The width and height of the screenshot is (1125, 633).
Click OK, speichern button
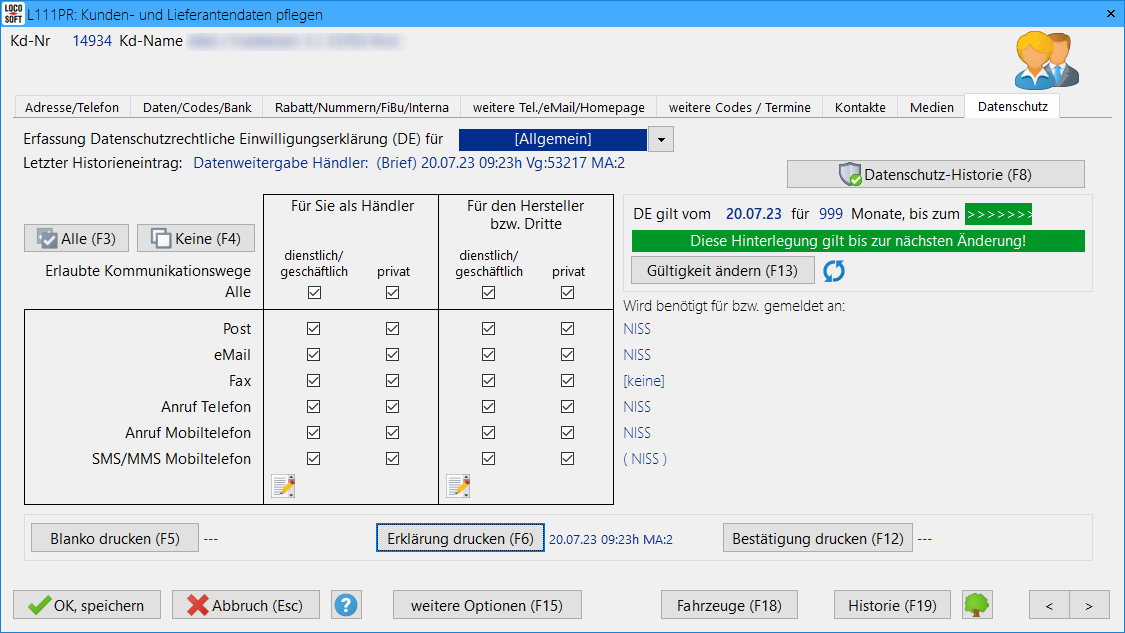tap(86, 605)
